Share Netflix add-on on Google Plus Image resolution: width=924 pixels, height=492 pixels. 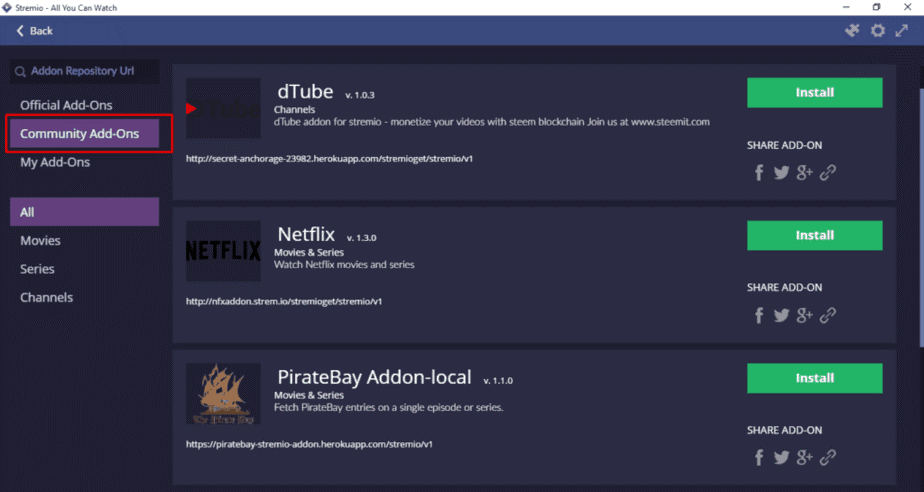pos(804,315)
